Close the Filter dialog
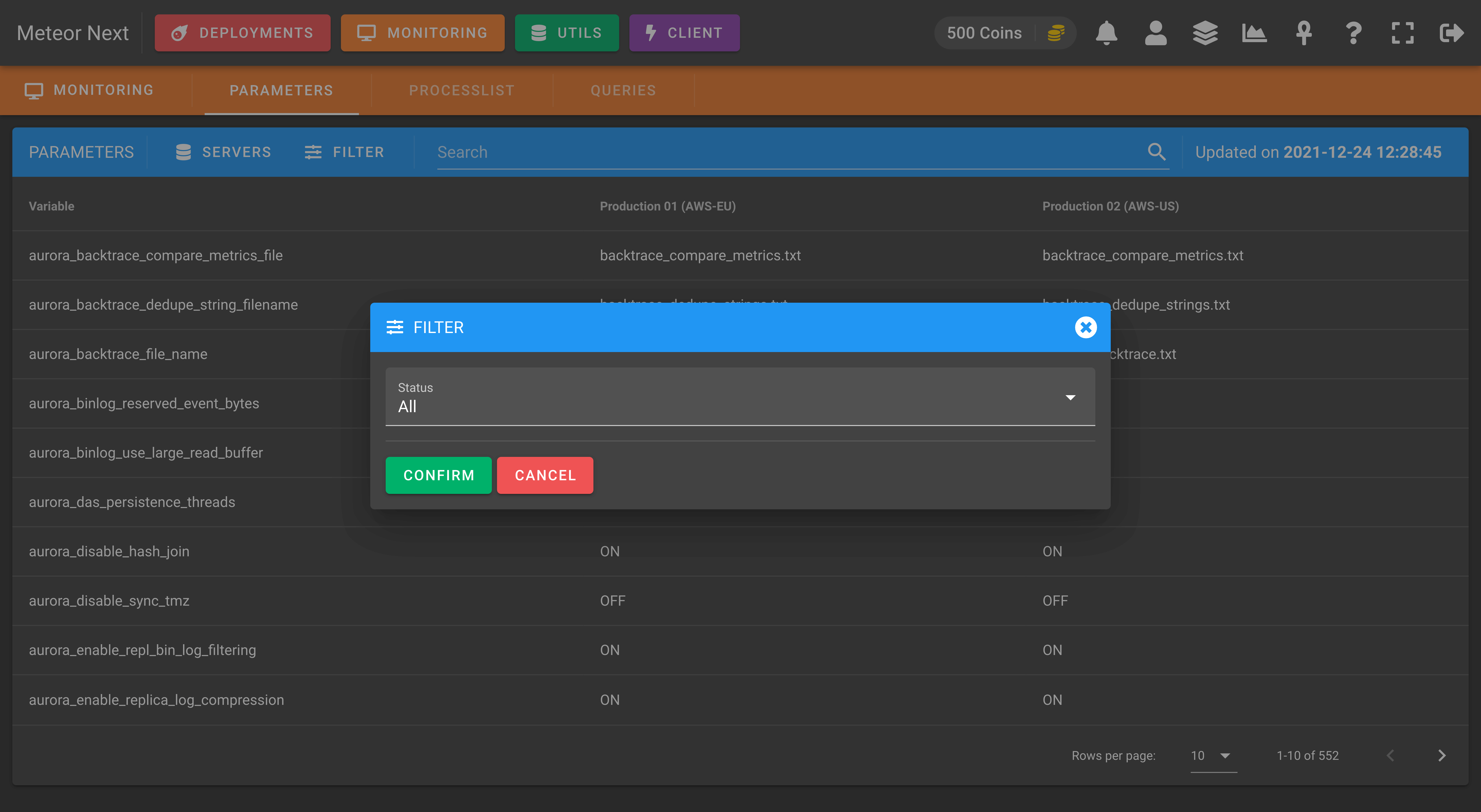 pyautogui.click(x=1086, y=328)
